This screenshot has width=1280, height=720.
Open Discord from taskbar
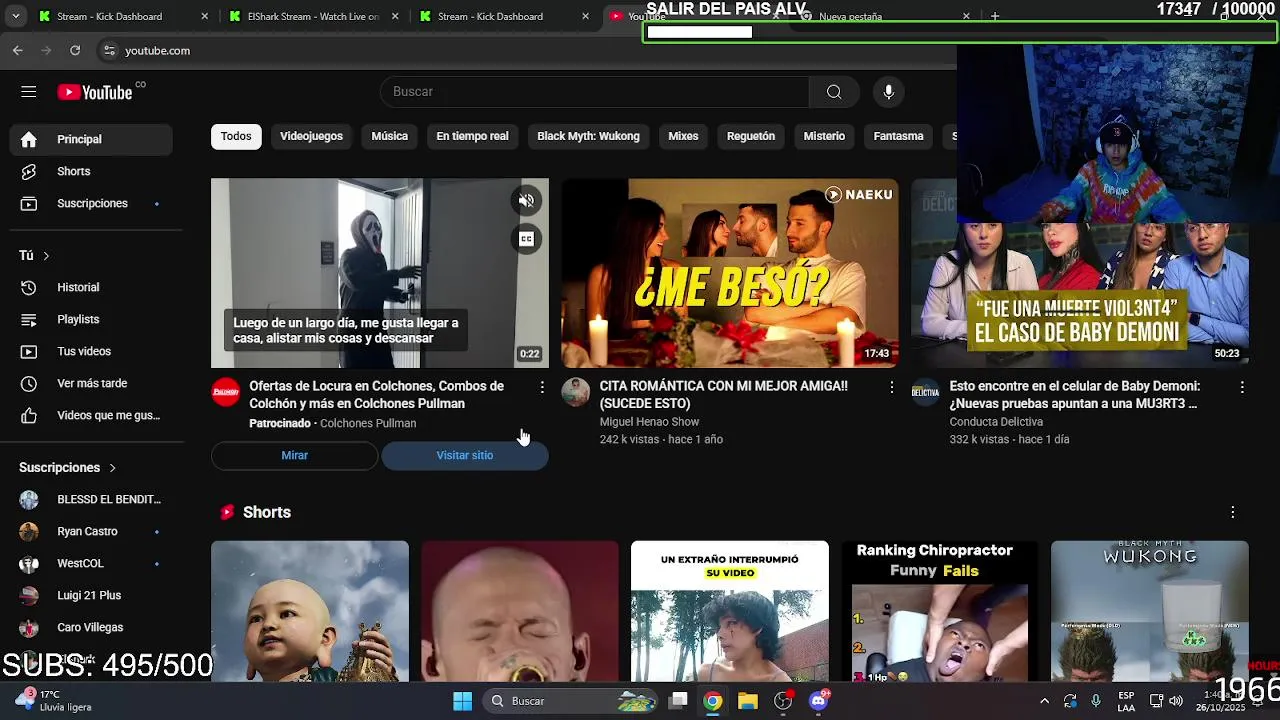[x=819, y=701]
